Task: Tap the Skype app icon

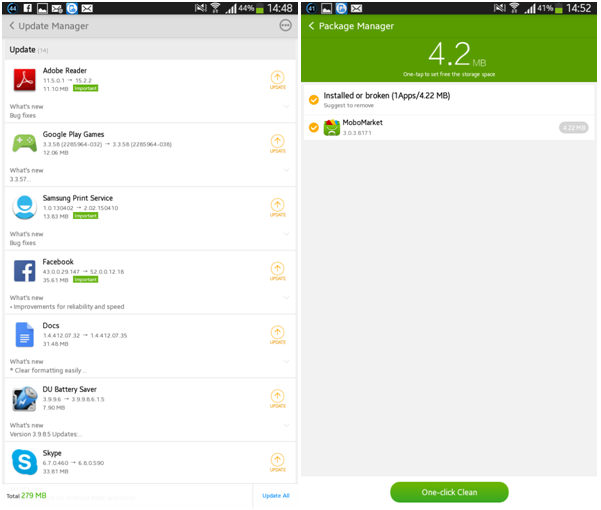Action: click(25, 462)
